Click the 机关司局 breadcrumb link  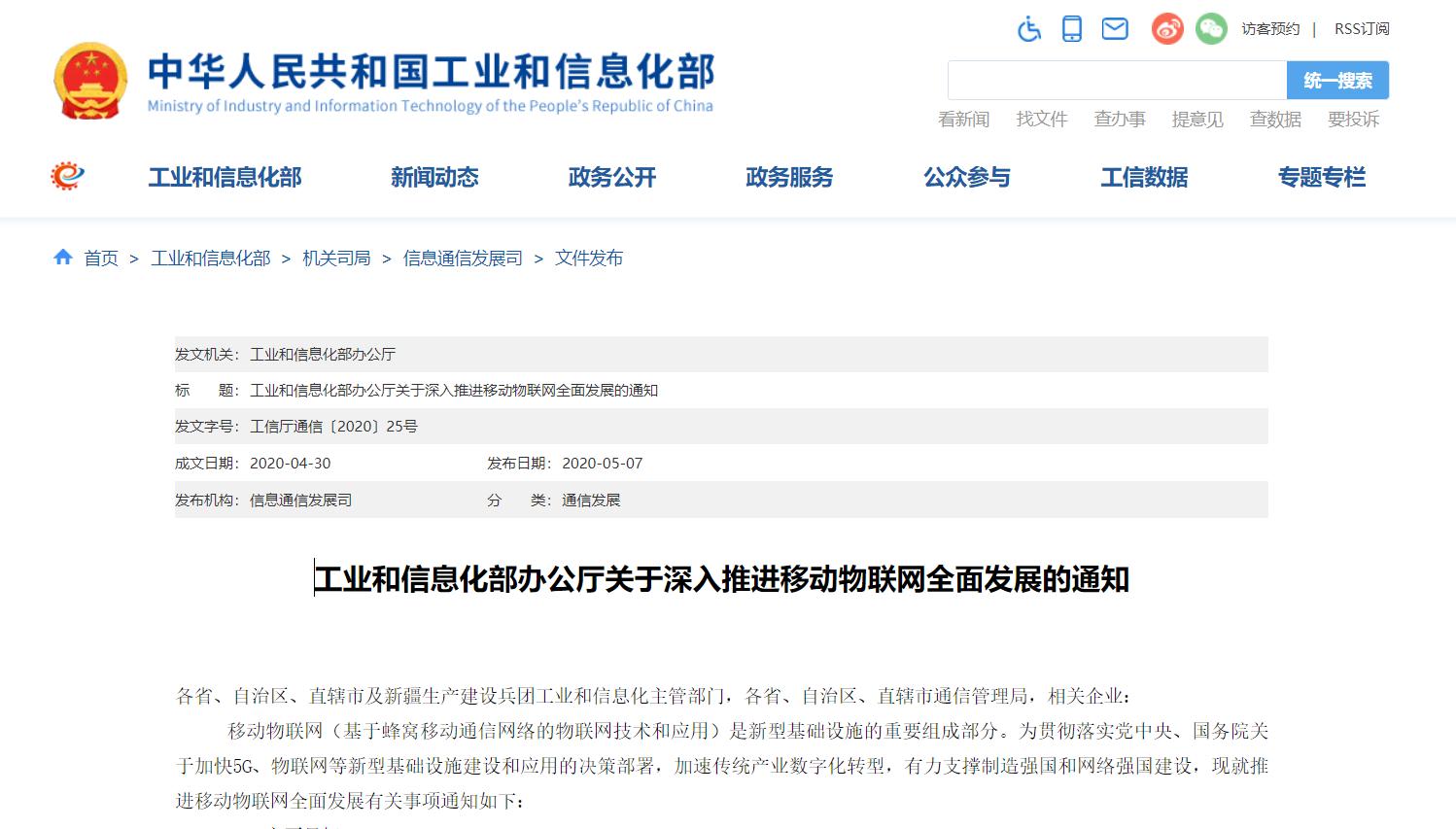pyautogui.click(x=336, y=259)
